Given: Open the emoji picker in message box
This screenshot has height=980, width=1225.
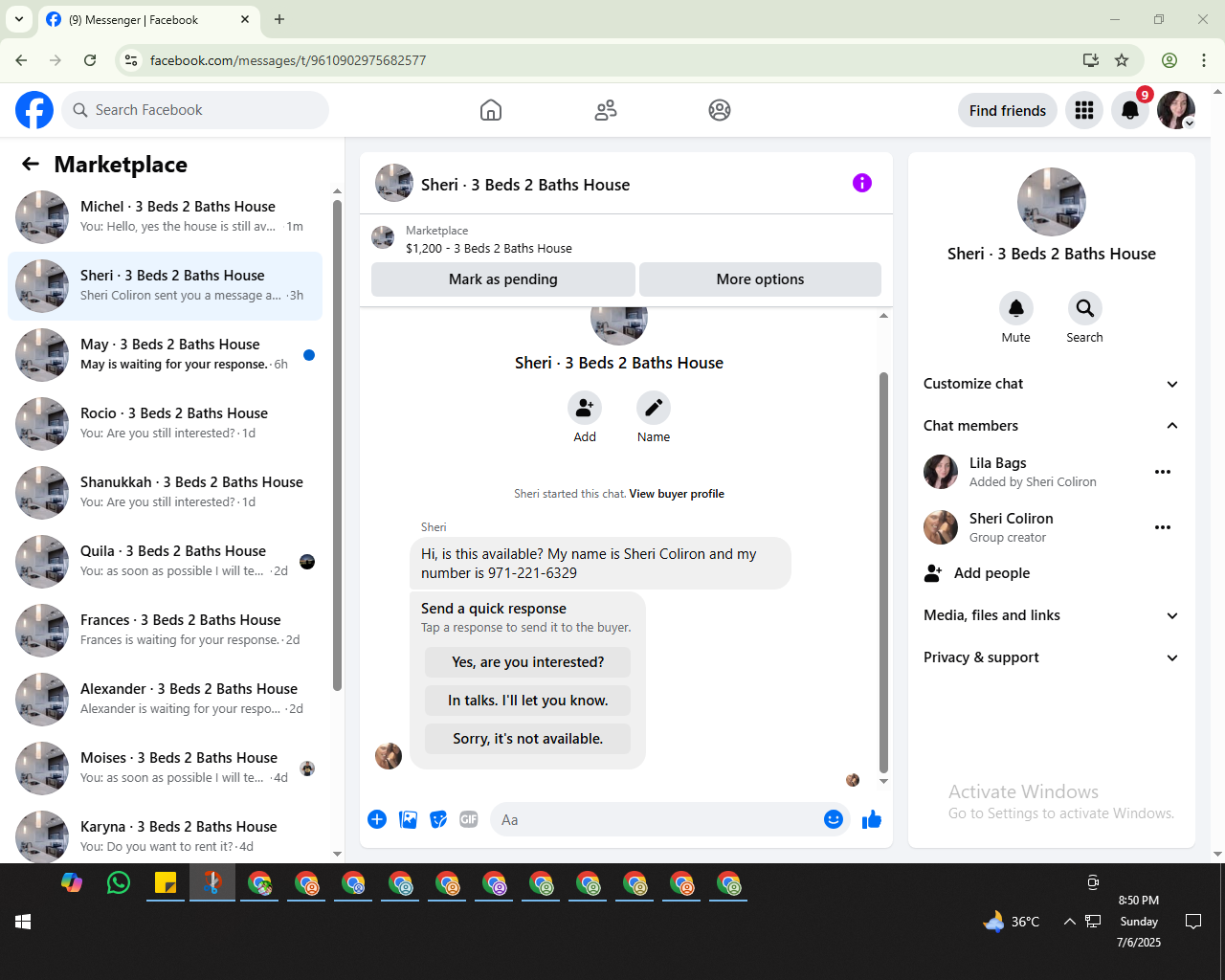Looking at the screenshot, I should (834, 819).
